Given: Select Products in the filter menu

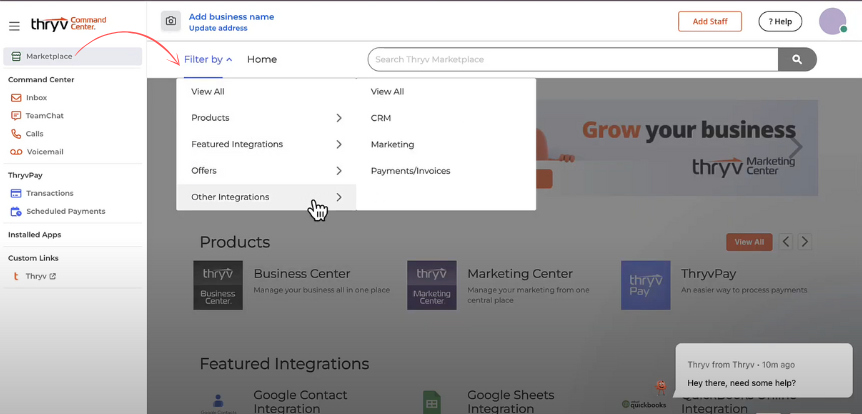Looking at the screenshot, I should [x=210, y=118].
